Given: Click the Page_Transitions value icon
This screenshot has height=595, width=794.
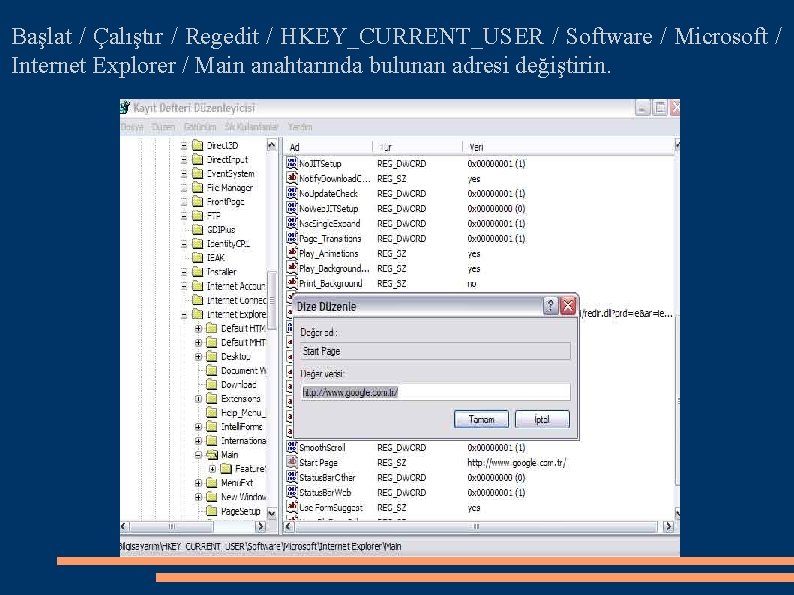Looking at the screenshot, I should [x=292, y=238].
